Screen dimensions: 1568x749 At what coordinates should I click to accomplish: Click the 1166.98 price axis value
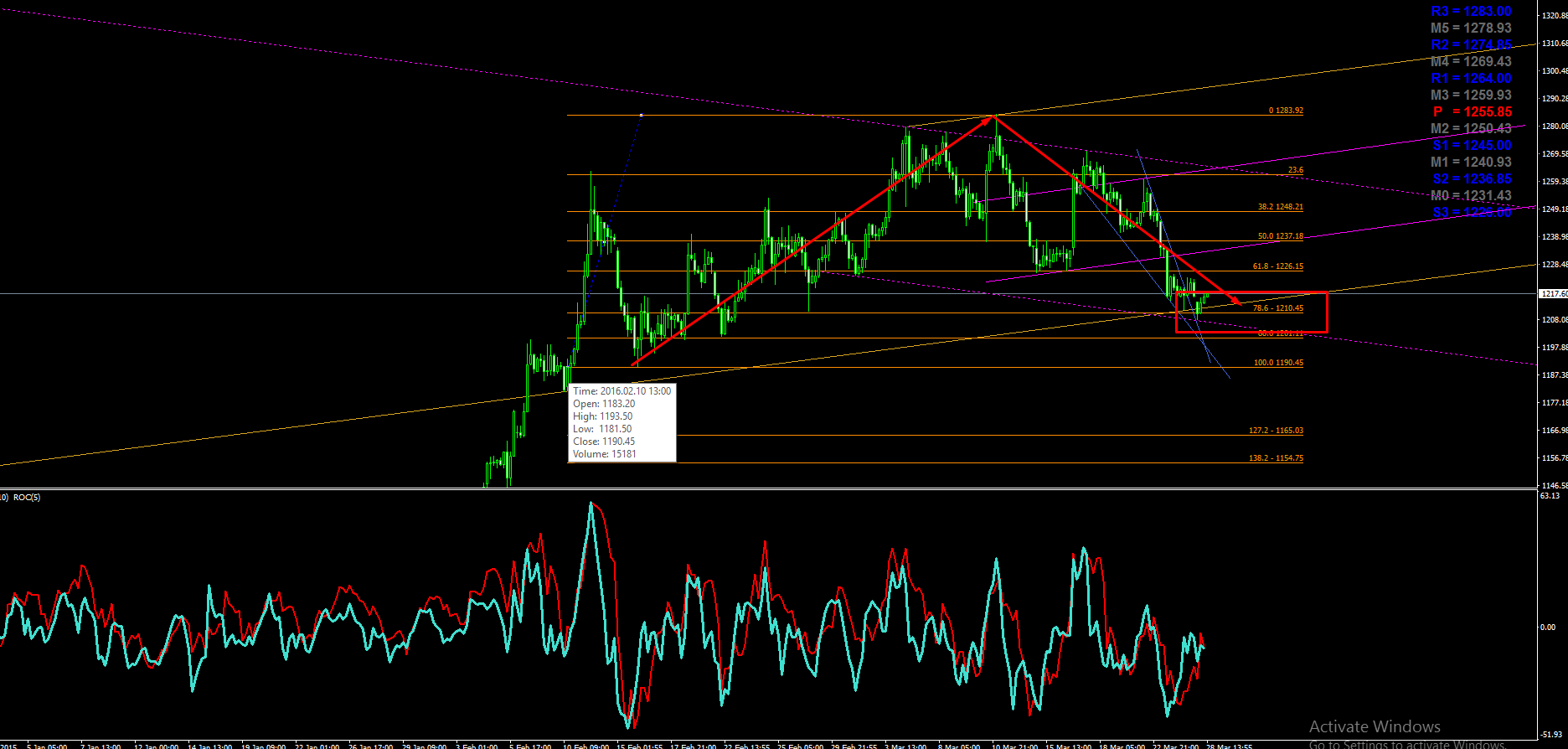[x=1555, y=431]
